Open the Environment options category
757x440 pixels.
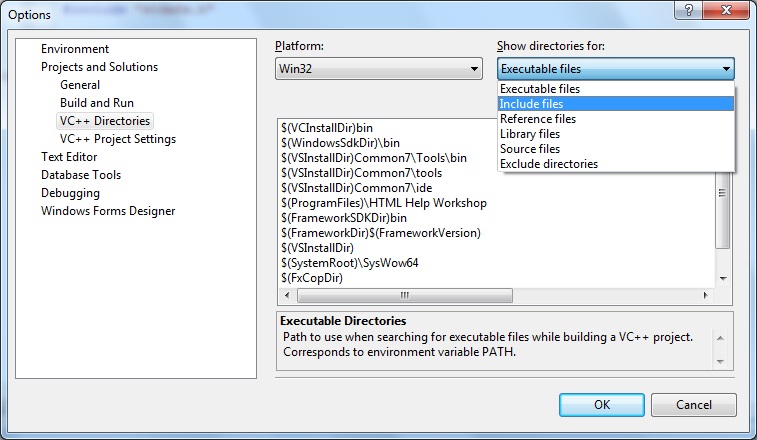(75, 49)
